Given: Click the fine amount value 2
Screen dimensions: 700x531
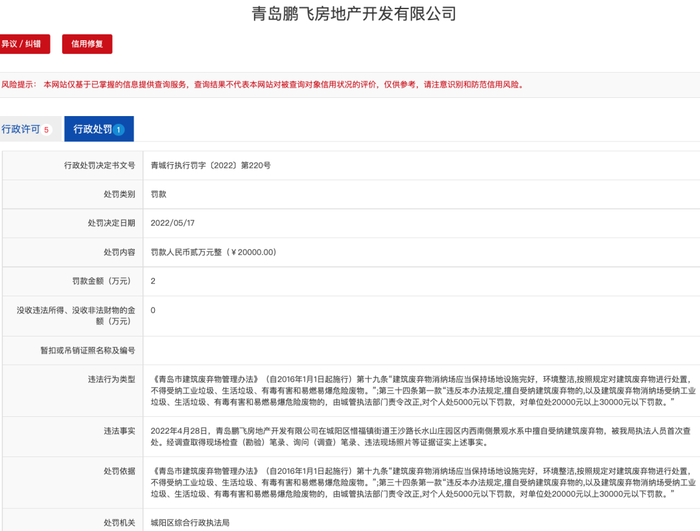Looking at the screenshot, I should pyautogui.click(x=153, y=281).
